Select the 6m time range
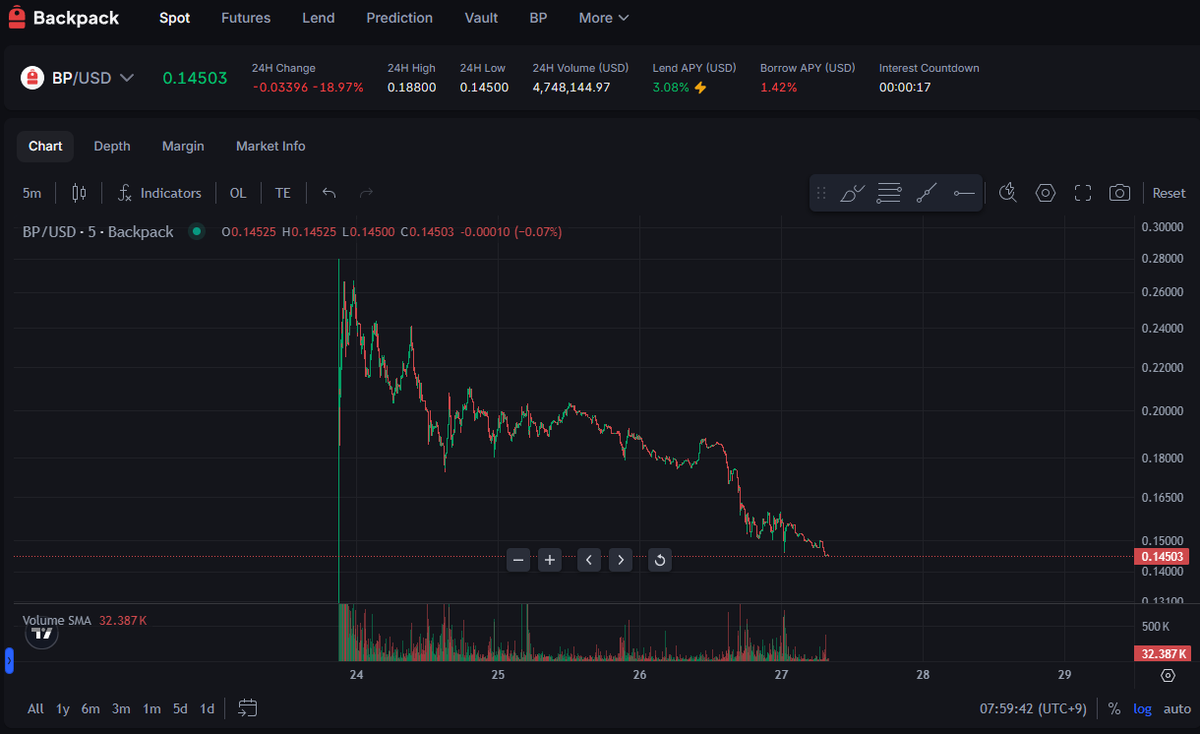The height and width of the screenshot is (734, 1200). pos(91,709)
